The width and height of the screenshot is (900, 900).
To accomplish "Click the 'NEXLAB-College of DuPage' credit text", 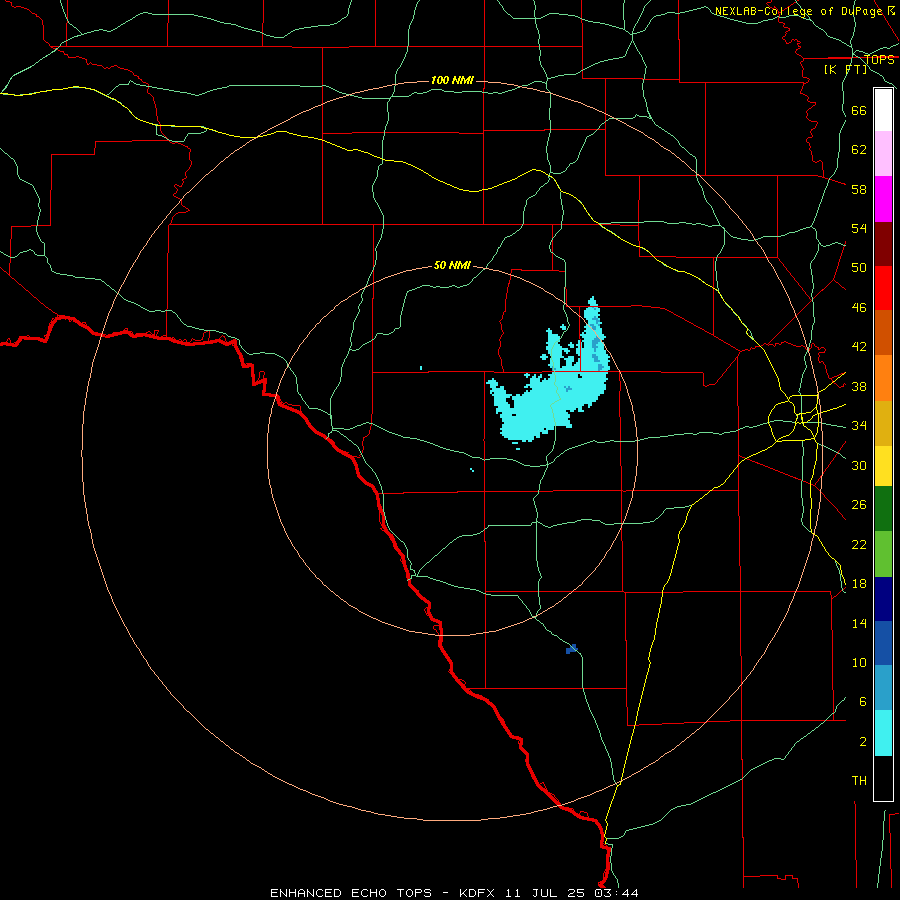I will (x=798, y=11).
